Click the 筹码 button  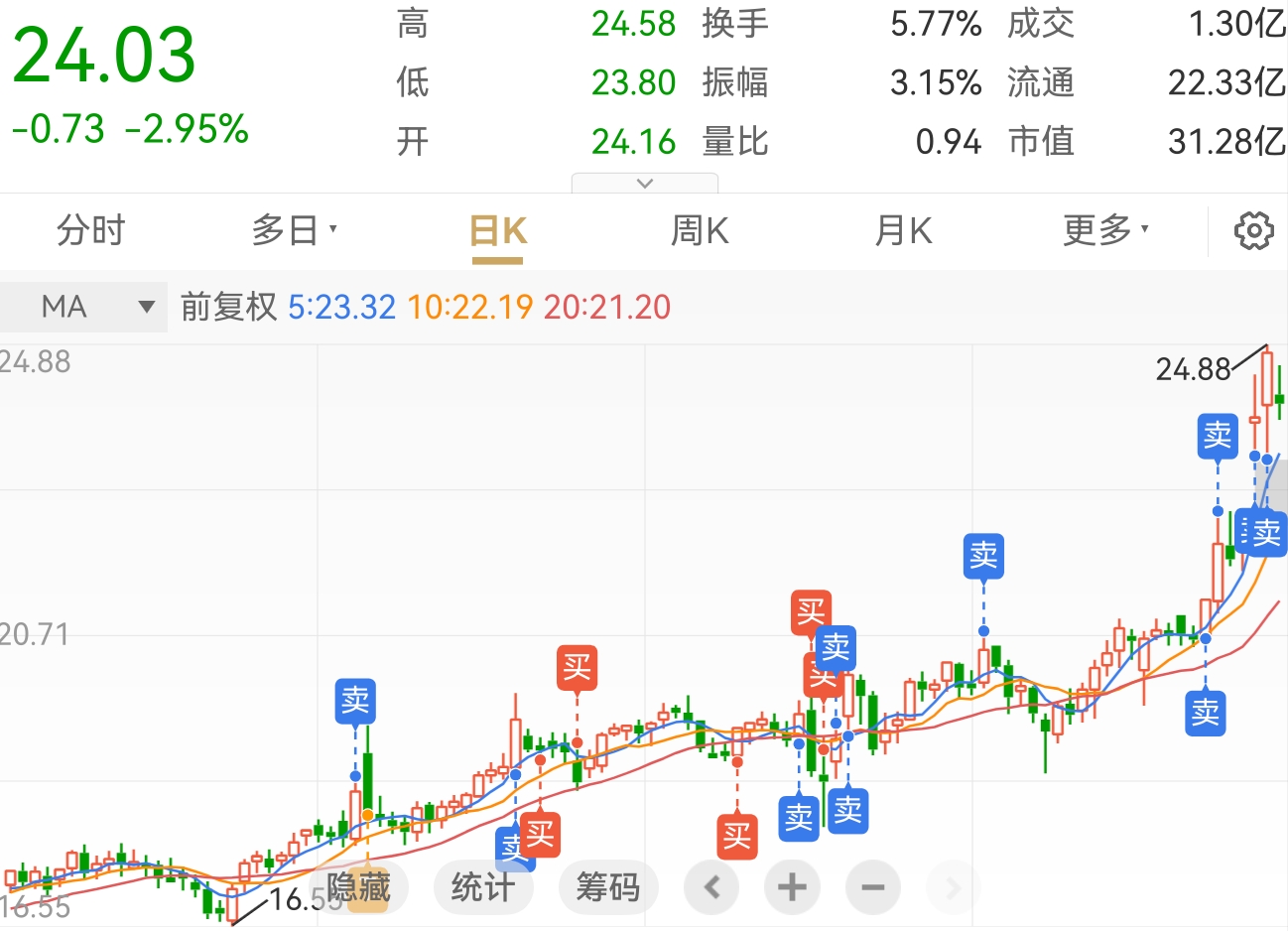point(607,886)
